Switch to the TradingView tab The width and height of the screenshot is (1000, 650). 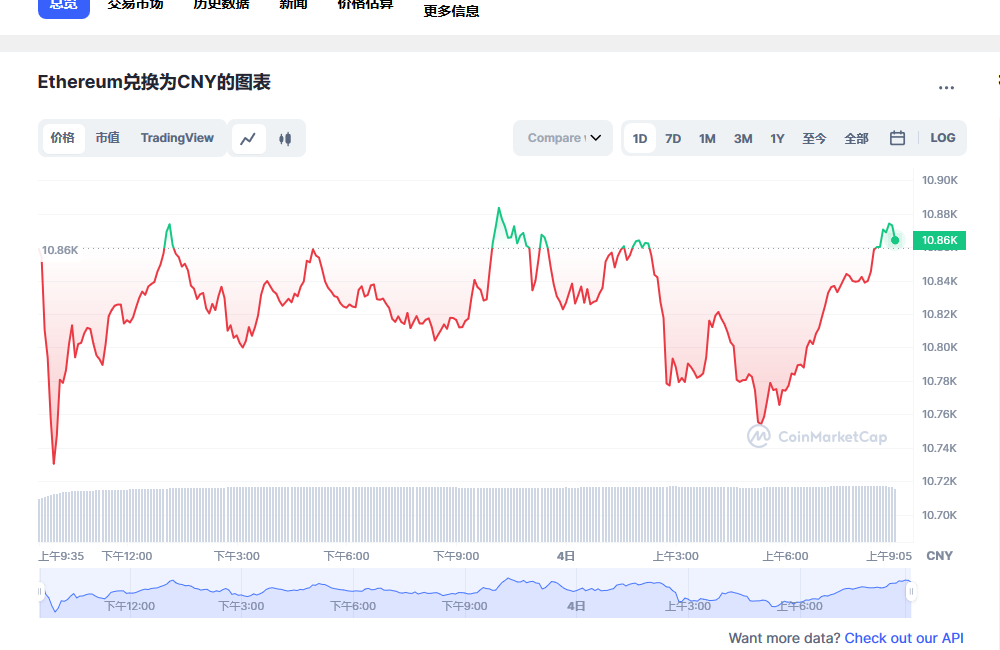coord(177,138)
